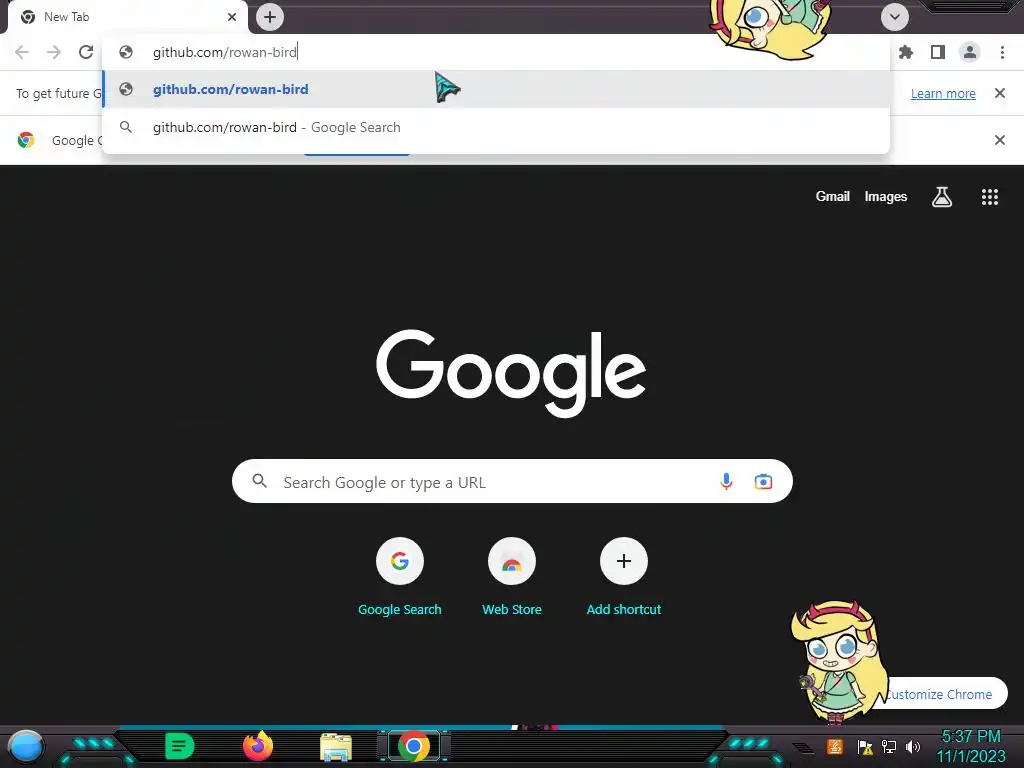Viewport: 1024px width, 768px height.
Task: Open Gmail link
Action: [x=832, y=197]
